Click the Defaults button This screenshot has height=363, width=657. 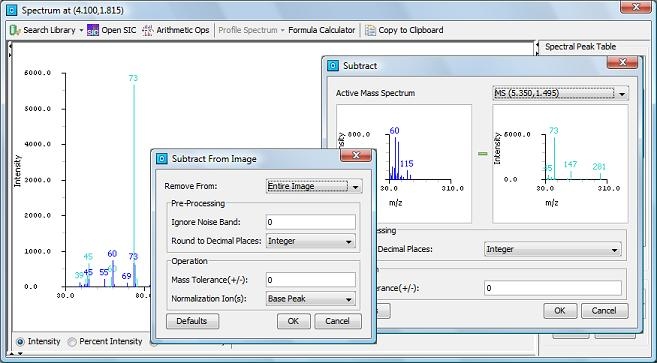(192, 321)
